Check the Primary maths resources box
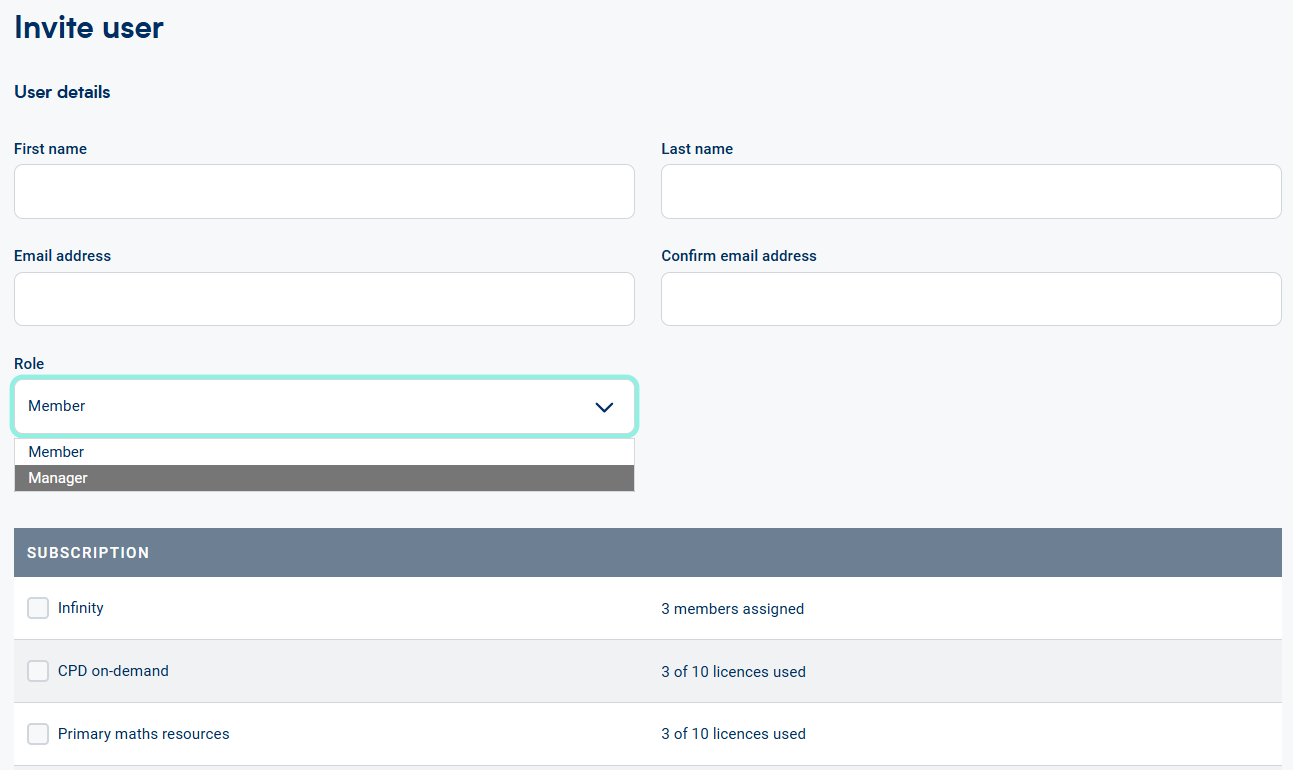The image size is (1293, 770). (x=38, y=734)
